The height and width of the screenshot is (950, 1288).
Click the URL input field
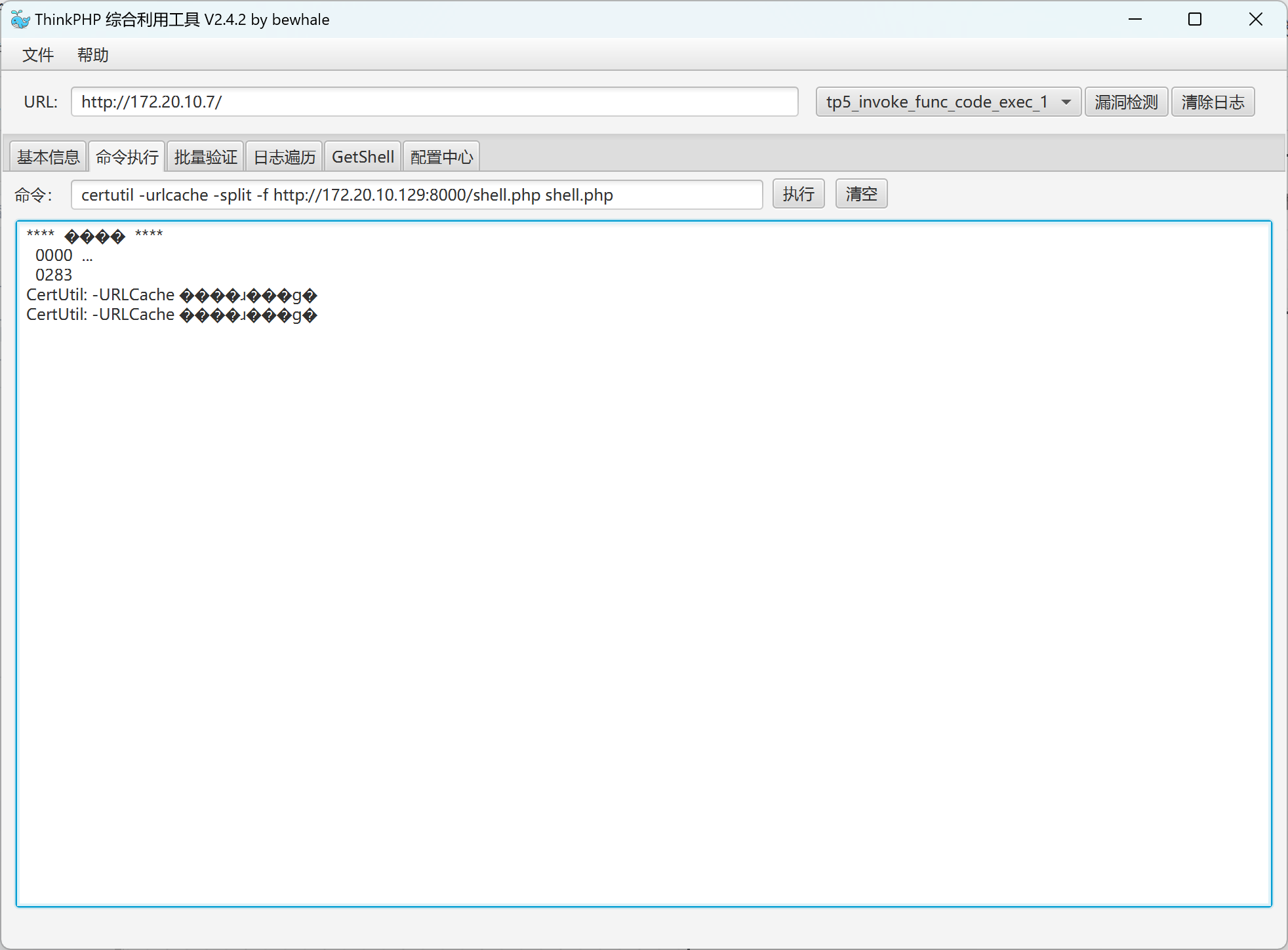(434, 102)
